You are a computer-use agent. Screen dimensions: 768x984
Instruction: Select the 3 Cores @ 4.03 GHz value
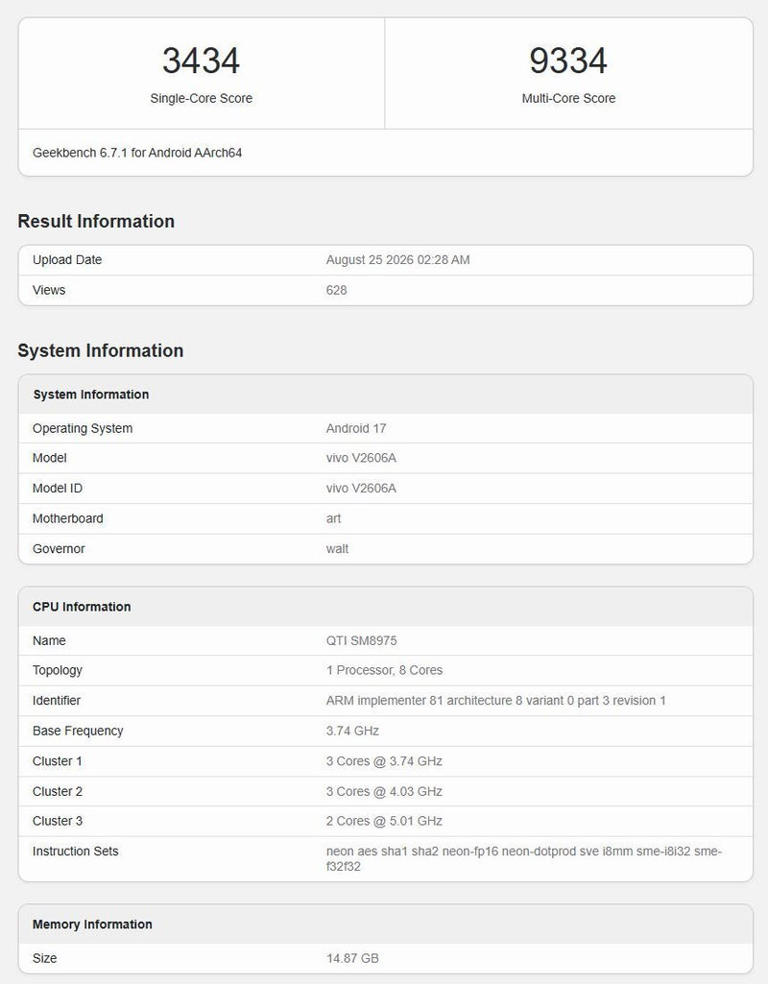384,791
